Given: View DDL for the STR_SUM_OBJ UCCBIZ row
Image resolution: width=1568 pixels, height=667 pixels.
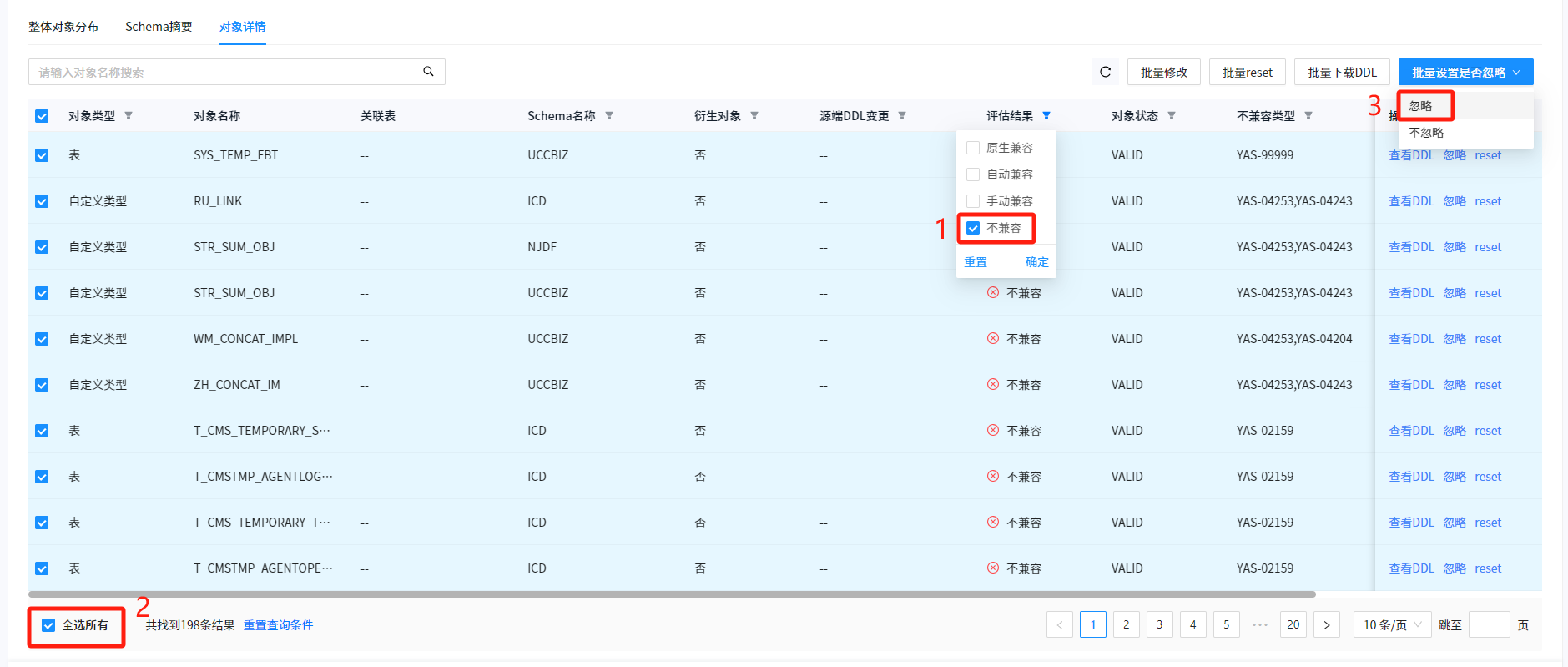Looking at the screenshot, I should click(1411, 293).
